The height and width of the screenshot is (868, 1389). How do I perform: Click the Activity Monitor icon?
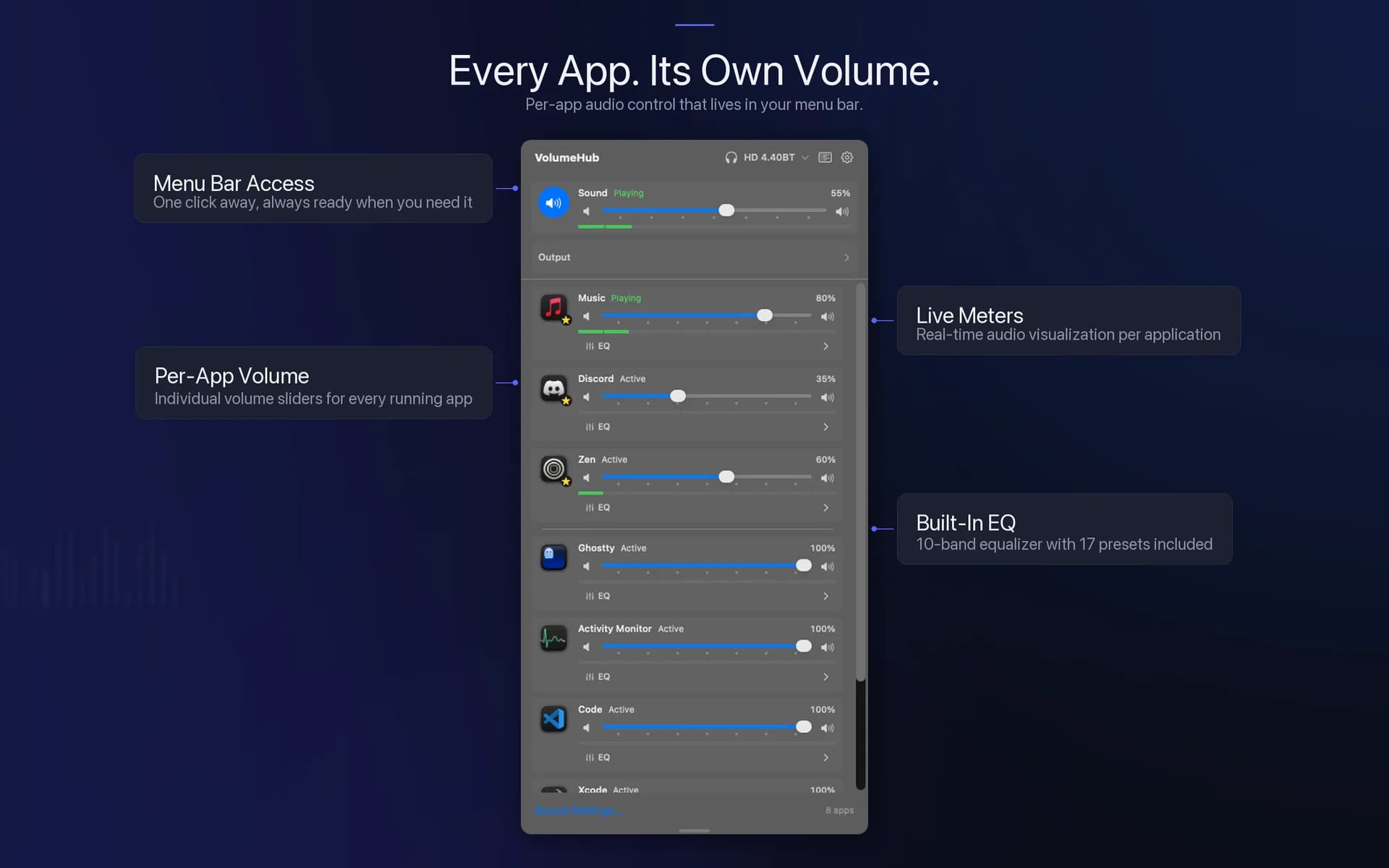(x=553, y=638)
